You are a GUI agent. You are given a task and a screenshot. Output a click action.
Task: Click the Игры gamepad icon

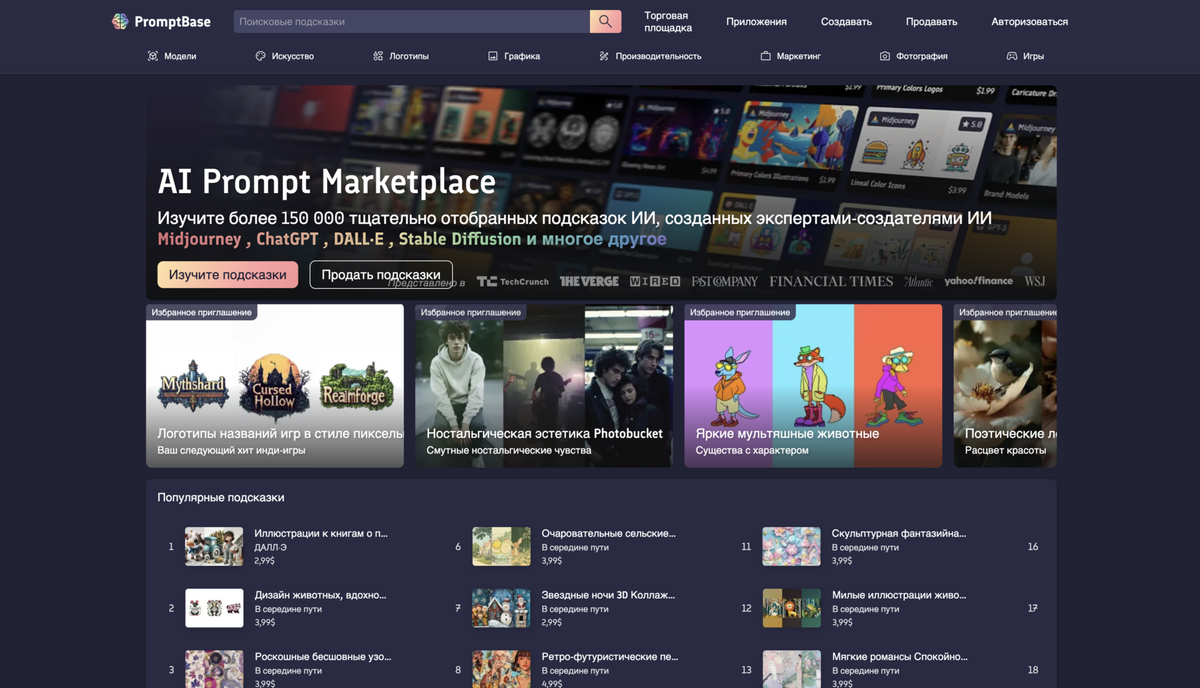(1012, 56)
